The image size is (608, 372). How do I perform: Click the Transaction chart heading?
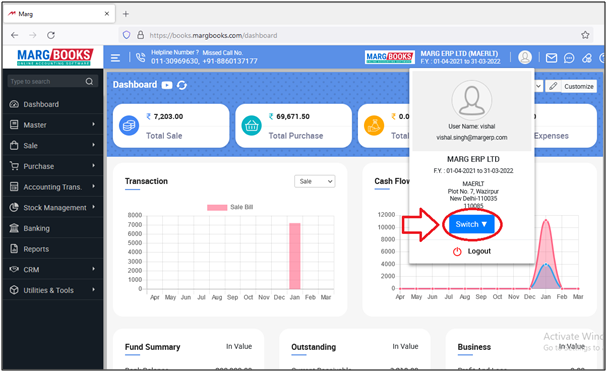coord(146,181)
